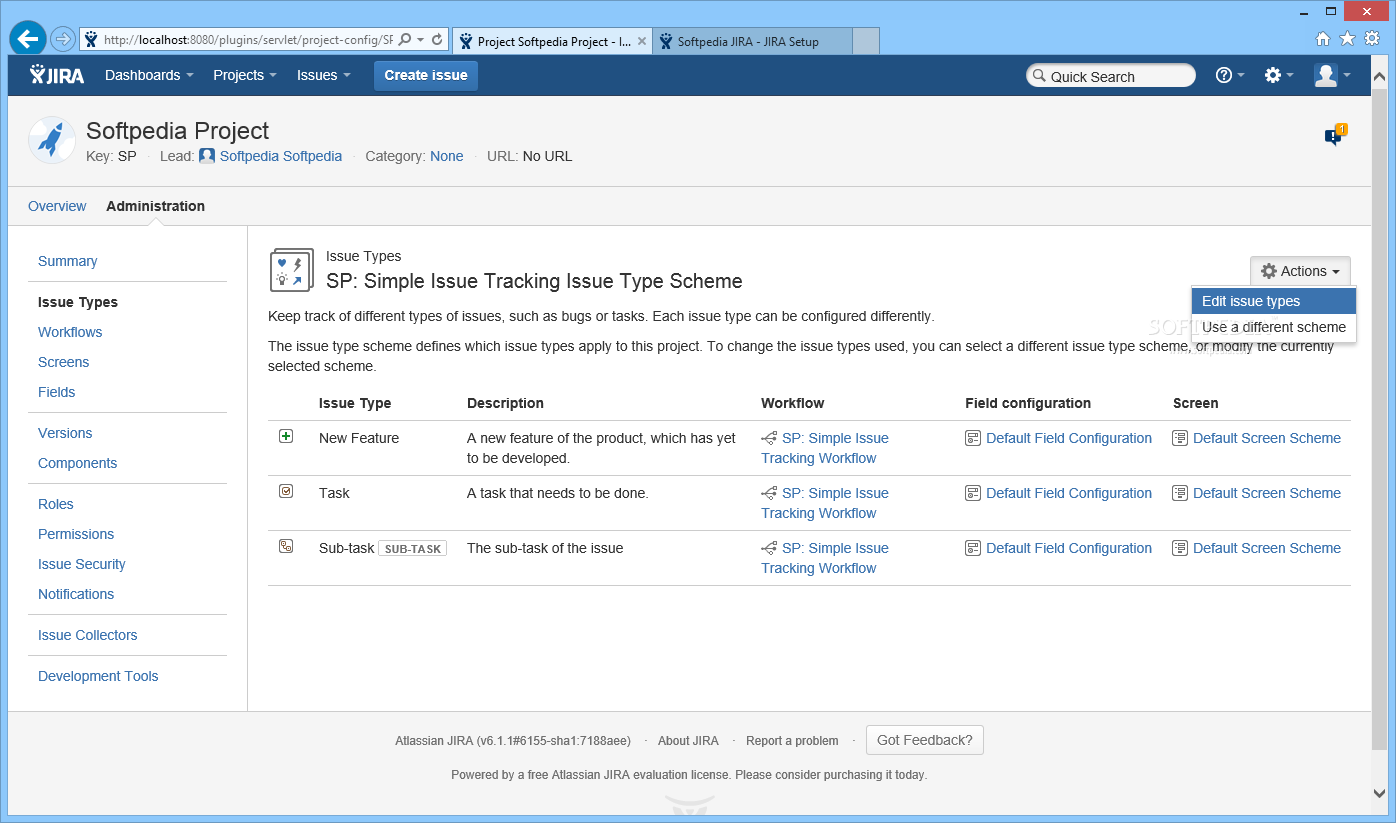Open the Issues dropdown menu

(x=324, y=75)
